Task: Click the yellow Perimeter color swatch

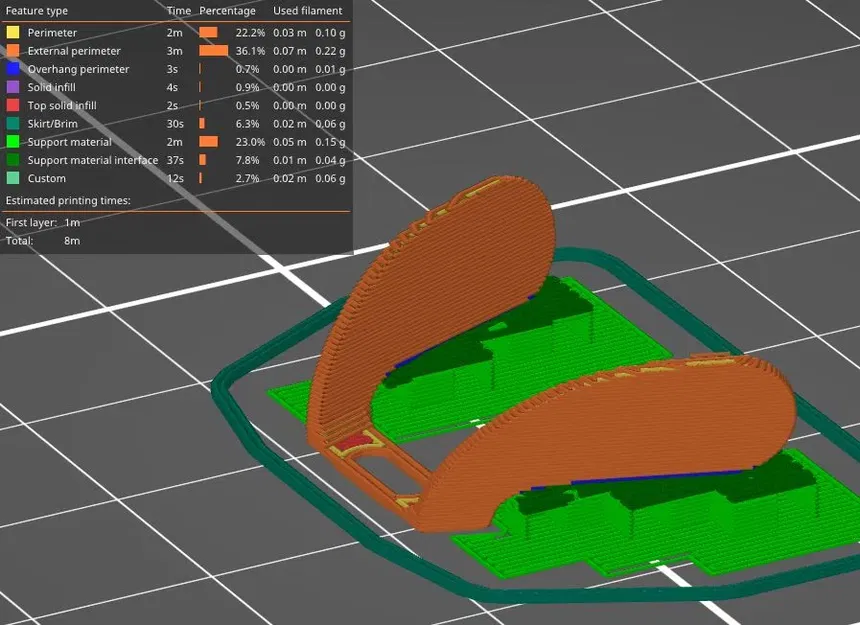Action: [x=13, y=32]
